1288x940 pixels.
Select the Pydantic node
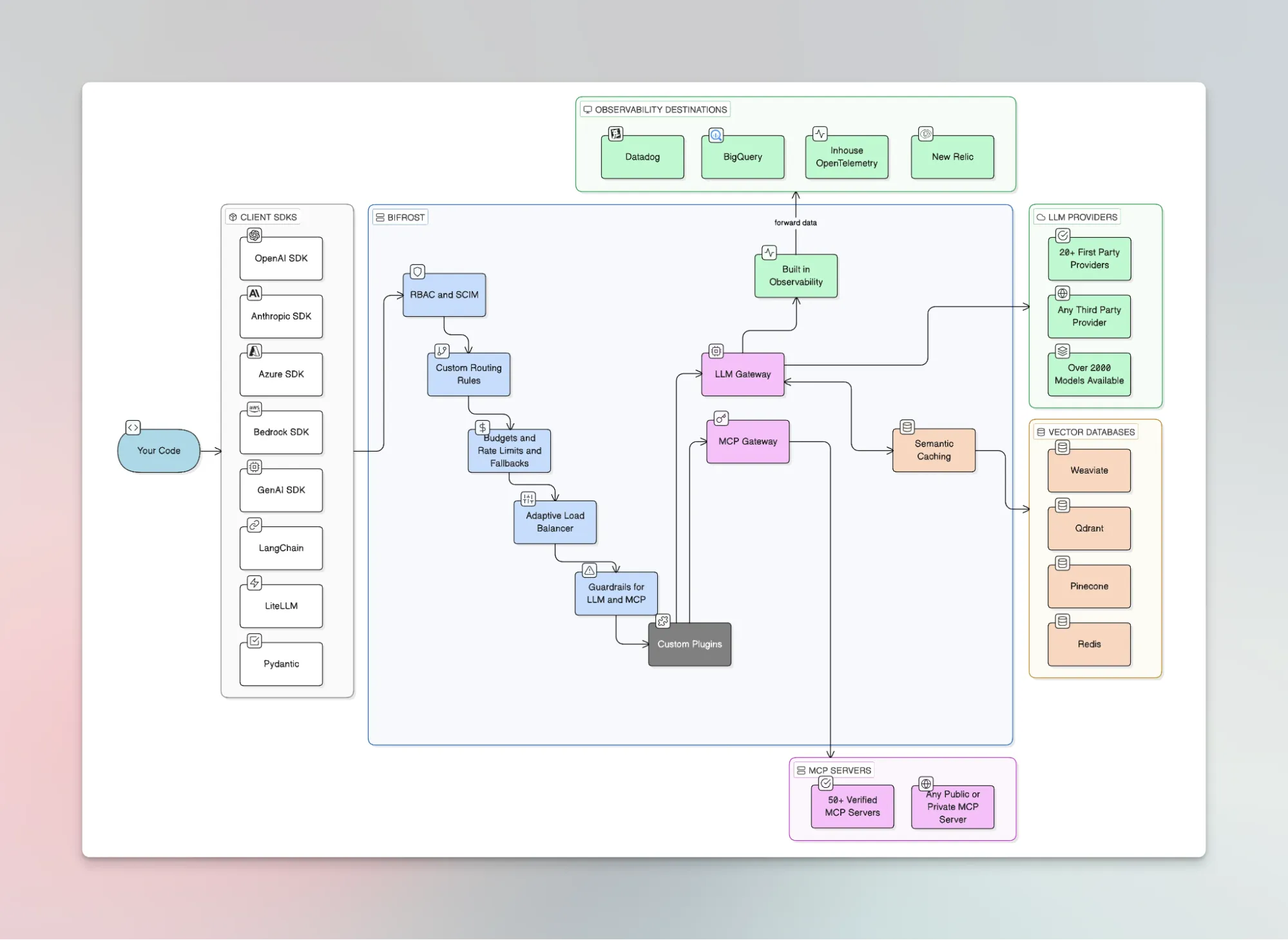tap(282, 664)
